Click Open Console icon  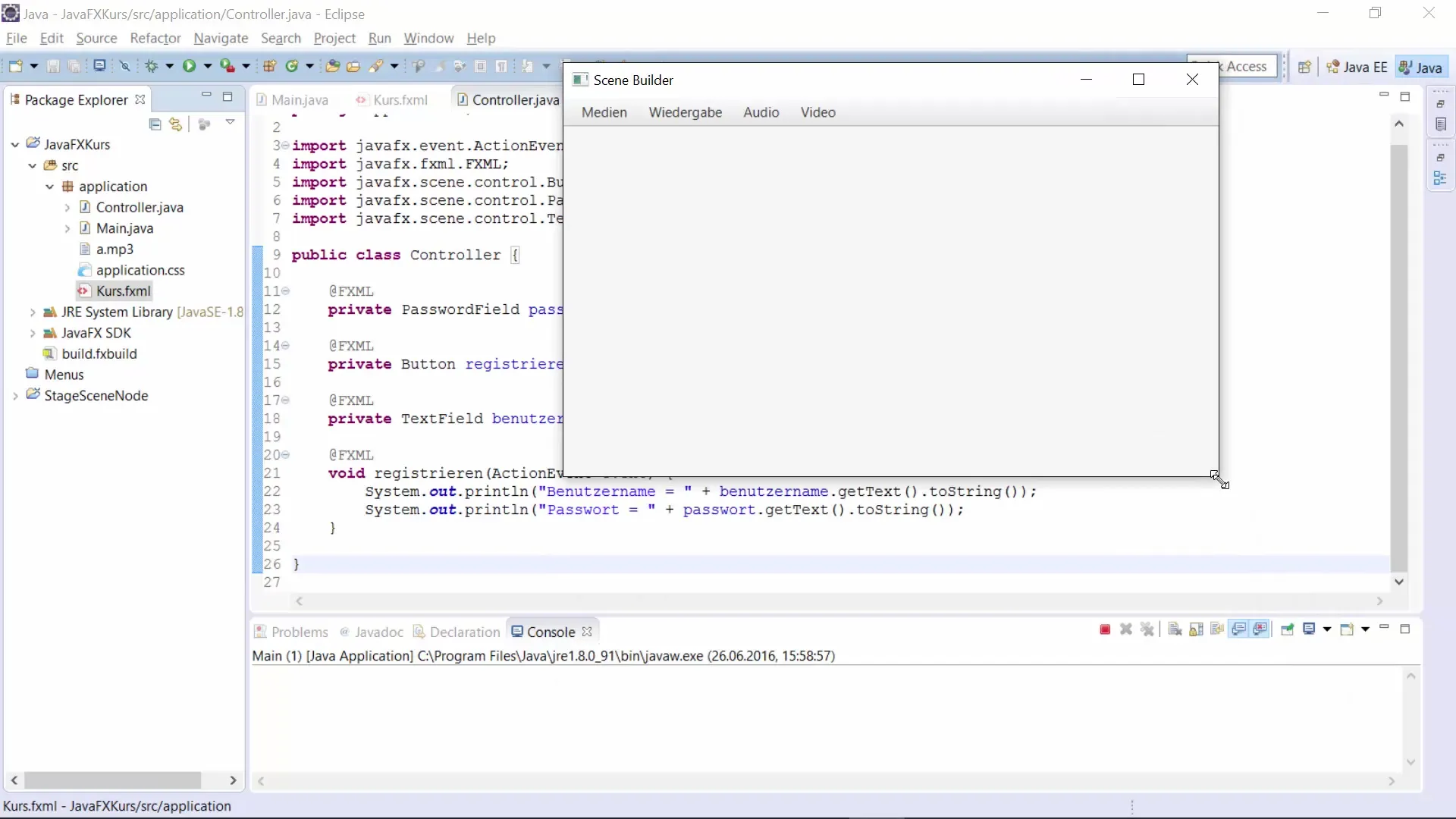click(x=1347, y=629)
